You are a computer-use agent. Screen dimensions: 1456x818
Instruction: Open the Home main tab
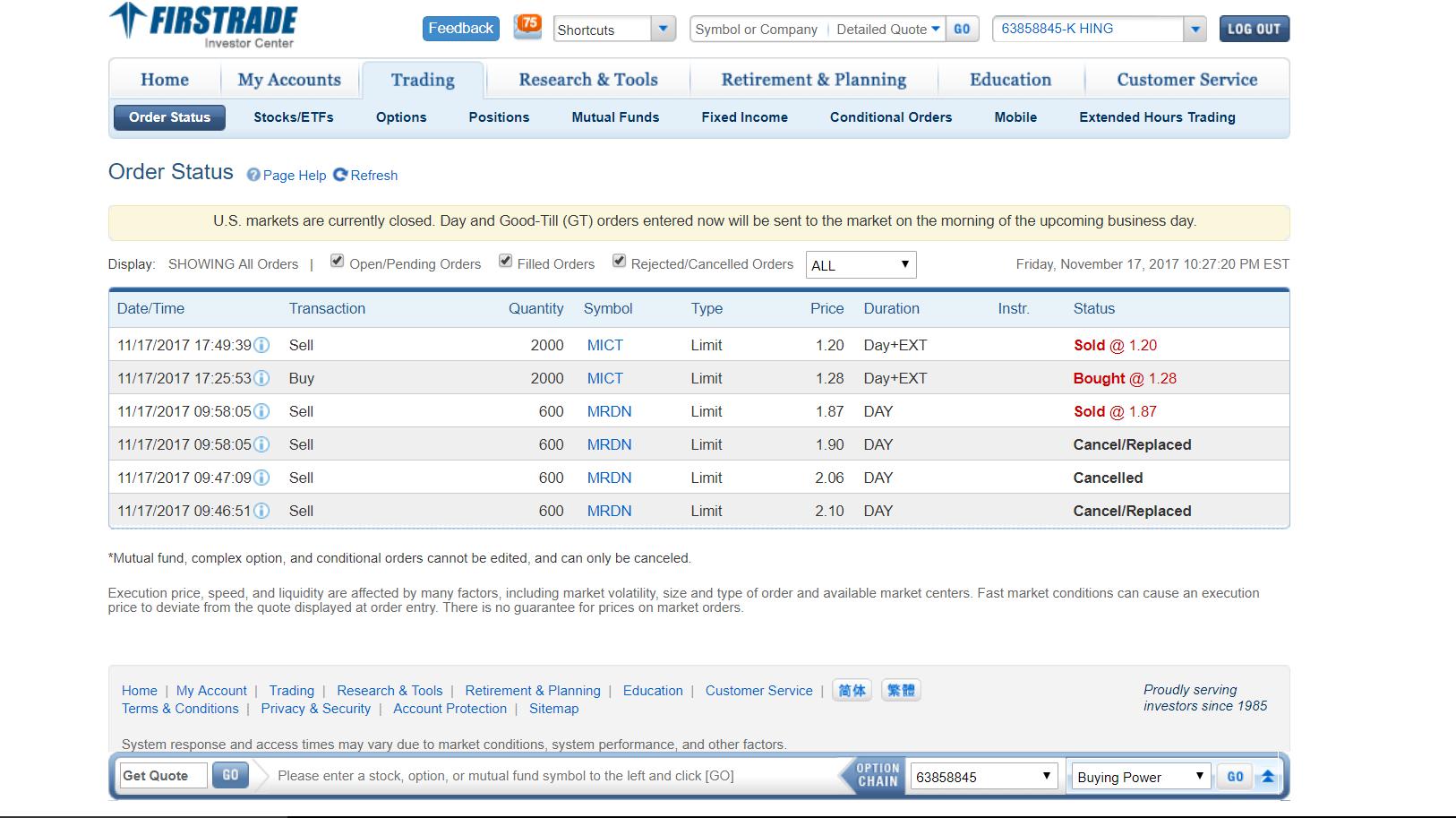(165, 80)
